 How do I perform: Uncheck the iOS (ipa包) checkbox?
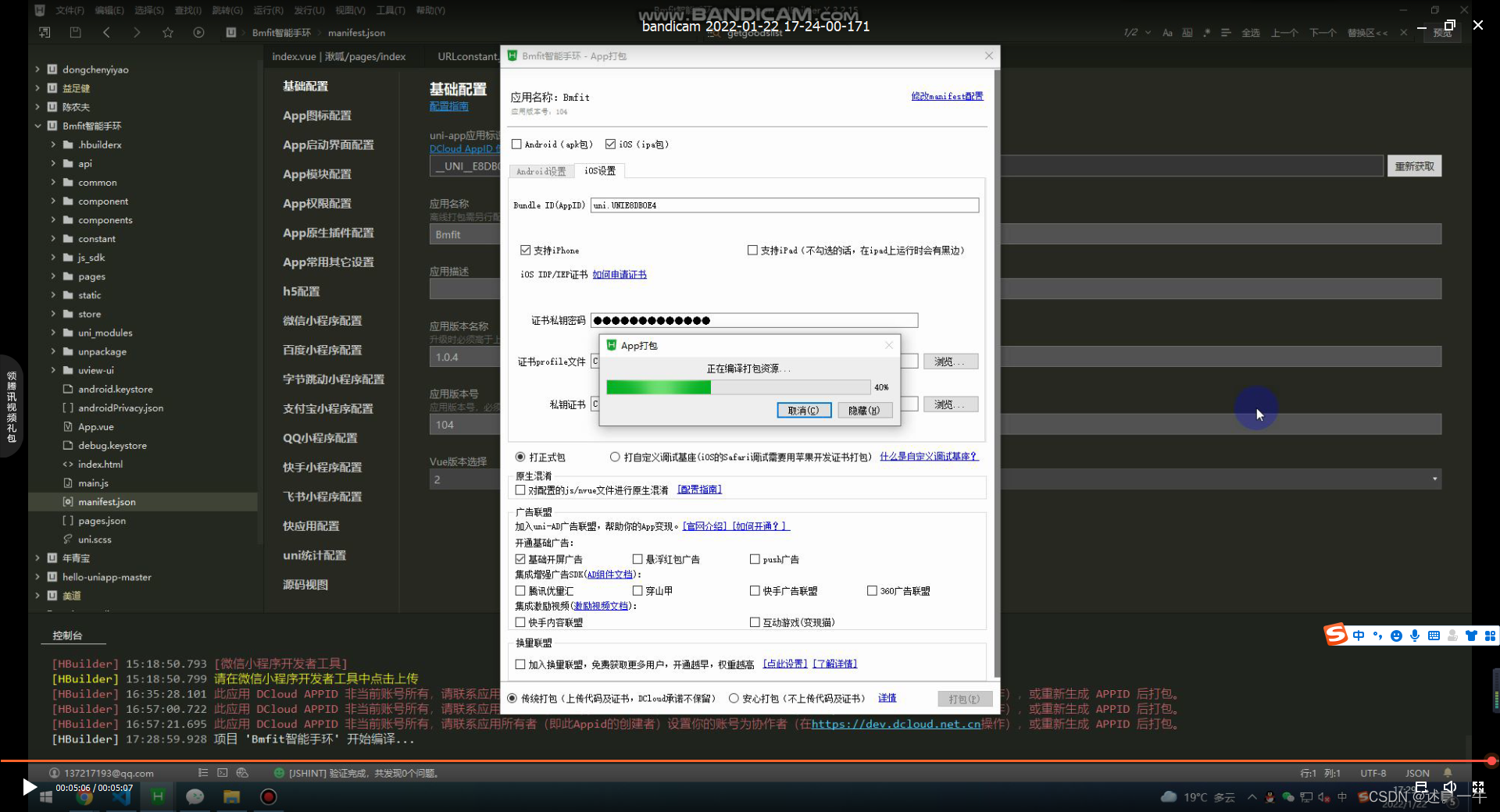(x=611, y=144)
